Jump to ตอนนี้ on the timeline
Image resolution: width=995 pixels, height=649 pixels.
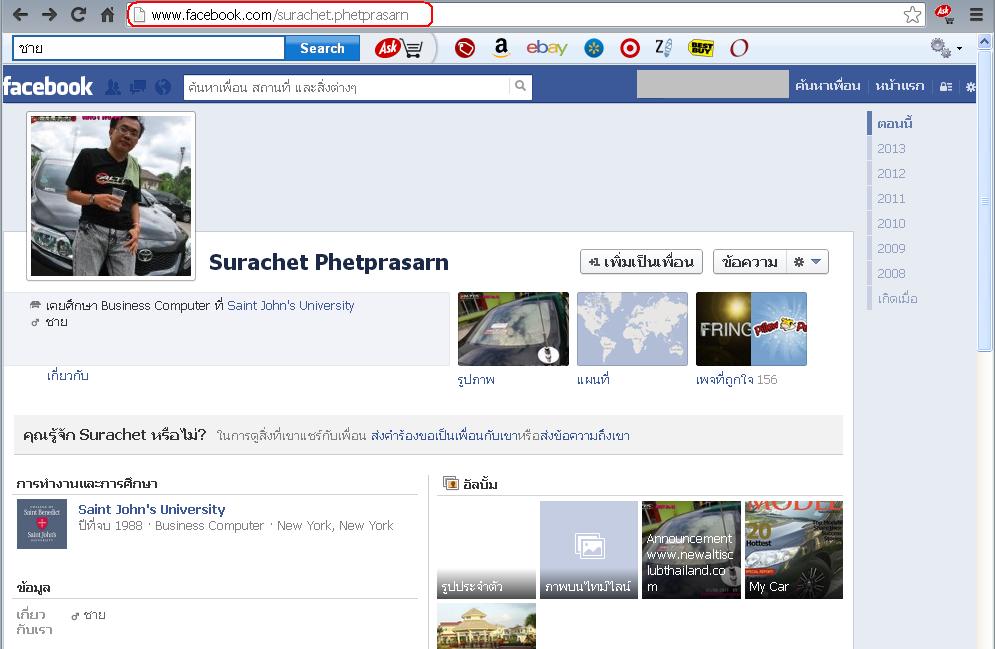[x=895, y=123]
